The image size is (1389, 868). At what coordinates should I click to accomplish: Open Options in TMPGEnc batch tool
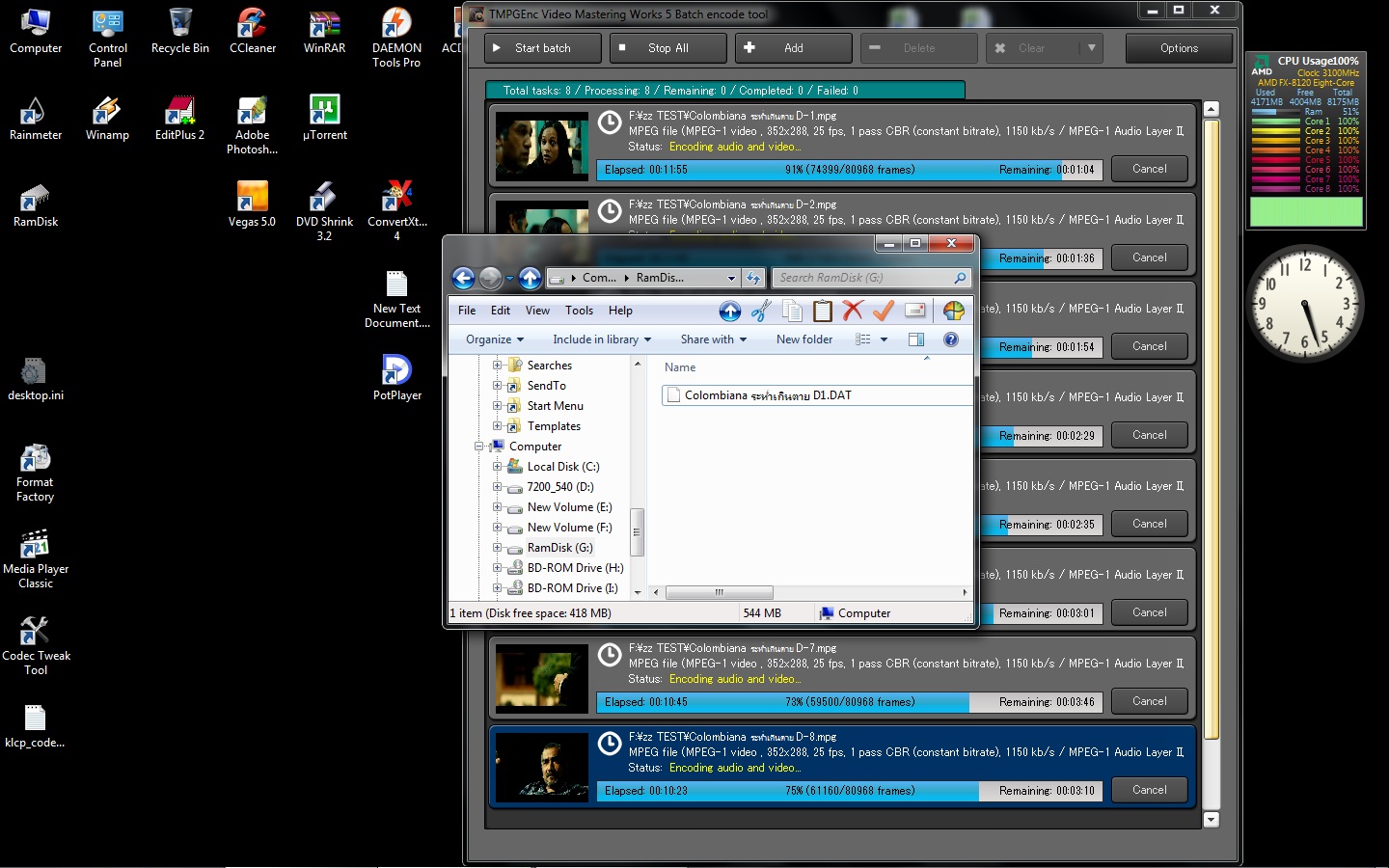[x=1179, y=48]
